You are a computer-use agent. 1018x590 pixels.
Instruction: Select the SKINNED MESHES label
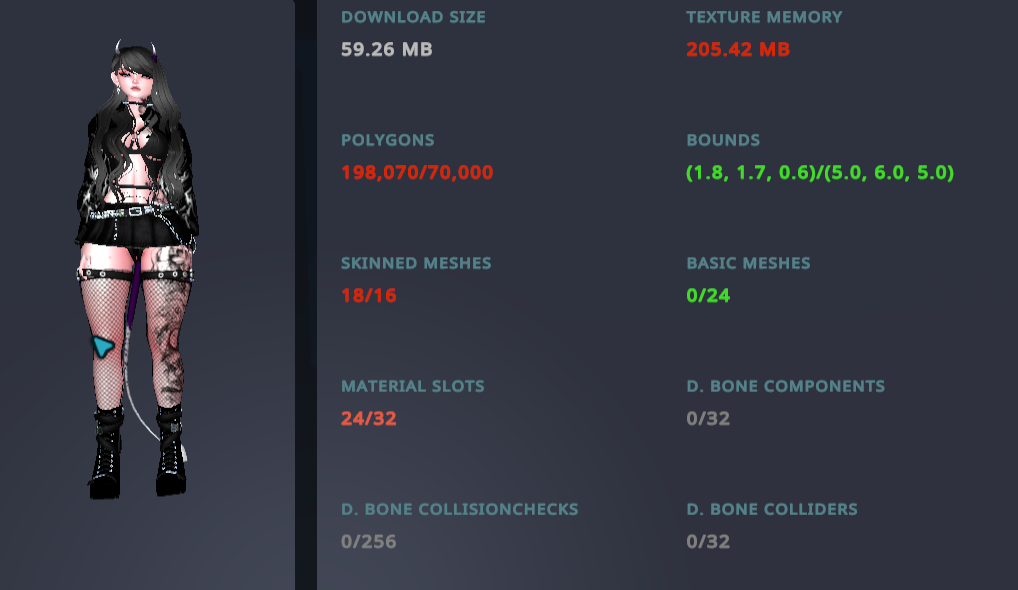point(416,264)
